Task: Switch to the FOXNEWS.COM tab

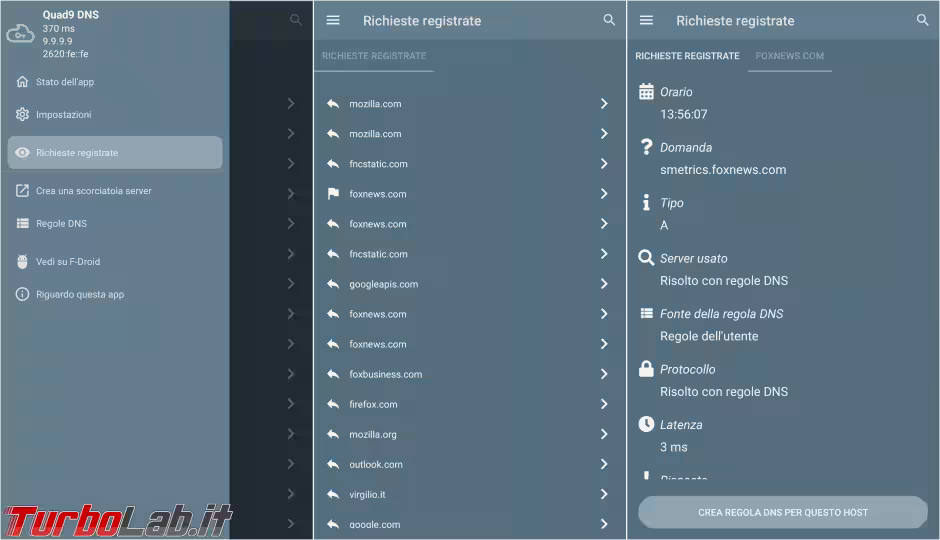Action: (x=790, y=56)
